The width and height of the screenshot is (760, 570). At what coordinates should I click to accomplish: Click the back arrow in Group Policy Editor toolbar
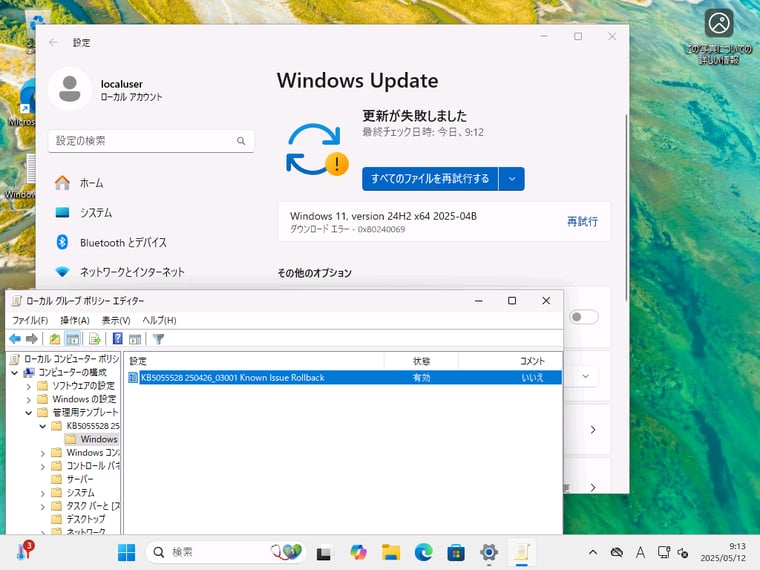pyautogui.click(x=15, y=339)
